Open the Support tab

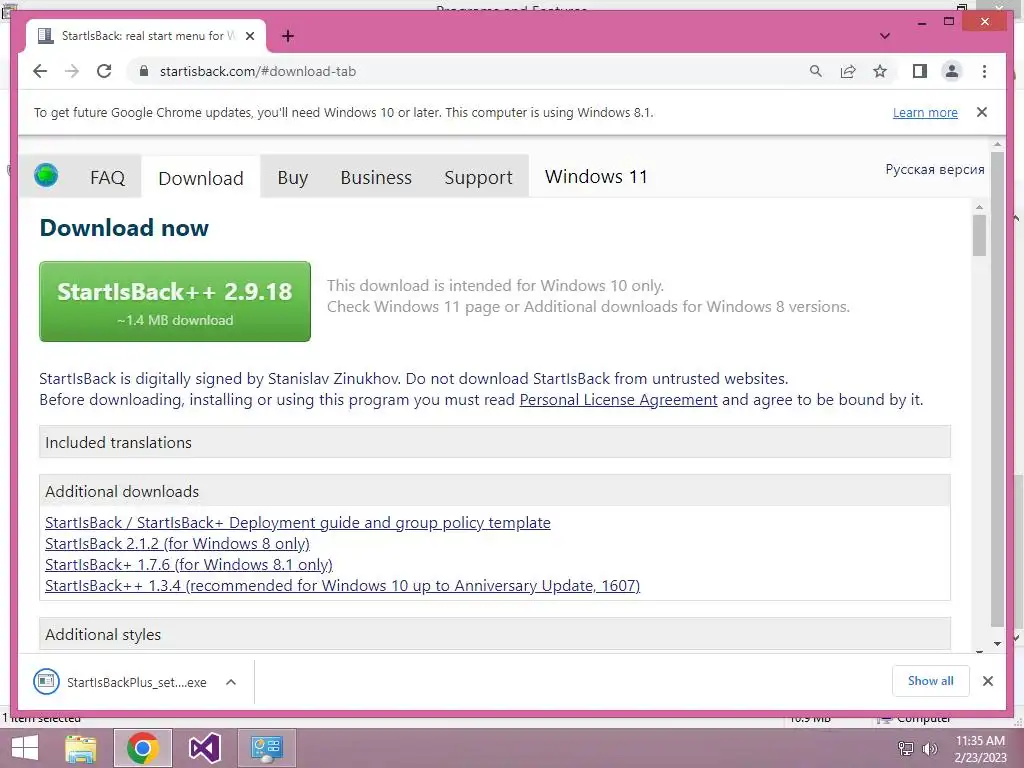tap(478, 177)
